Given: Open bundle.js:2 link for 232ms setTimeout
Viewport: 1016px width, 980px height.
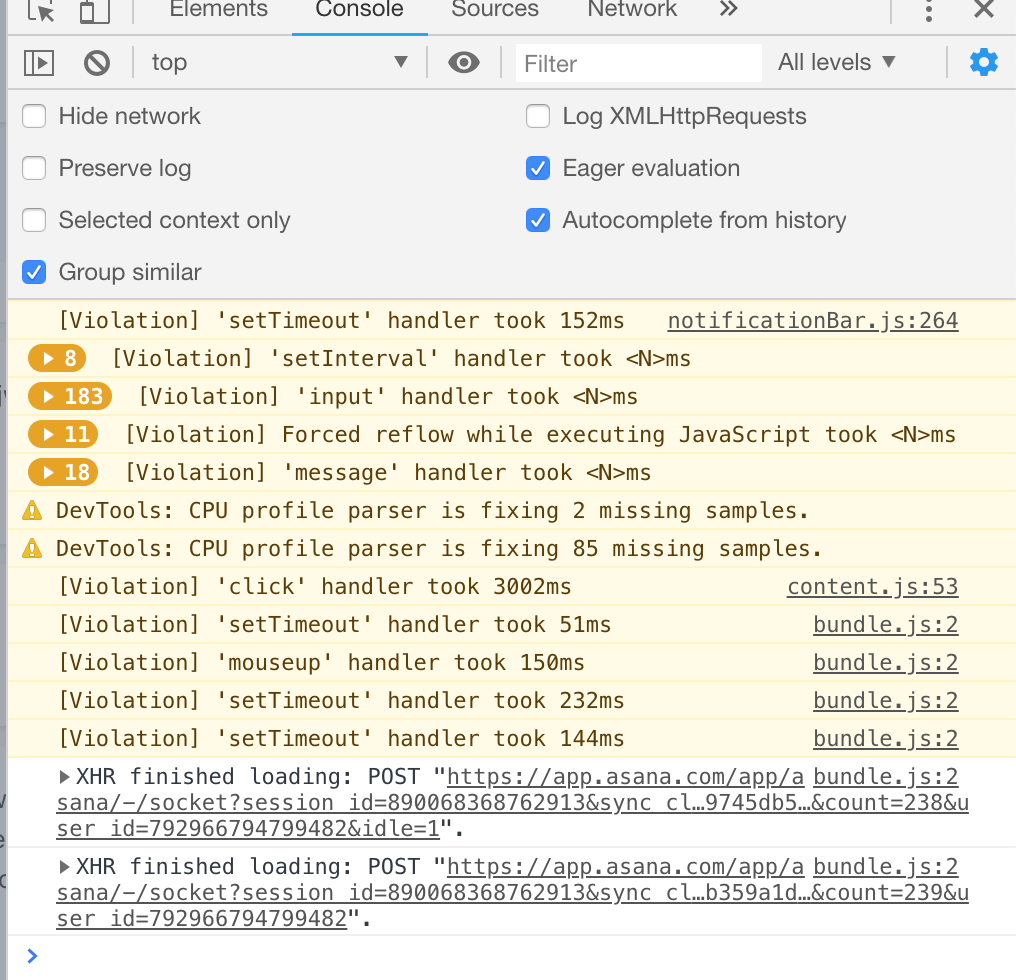Looking at the screenshot, I should pyautogui.click(x=886, y=701).
